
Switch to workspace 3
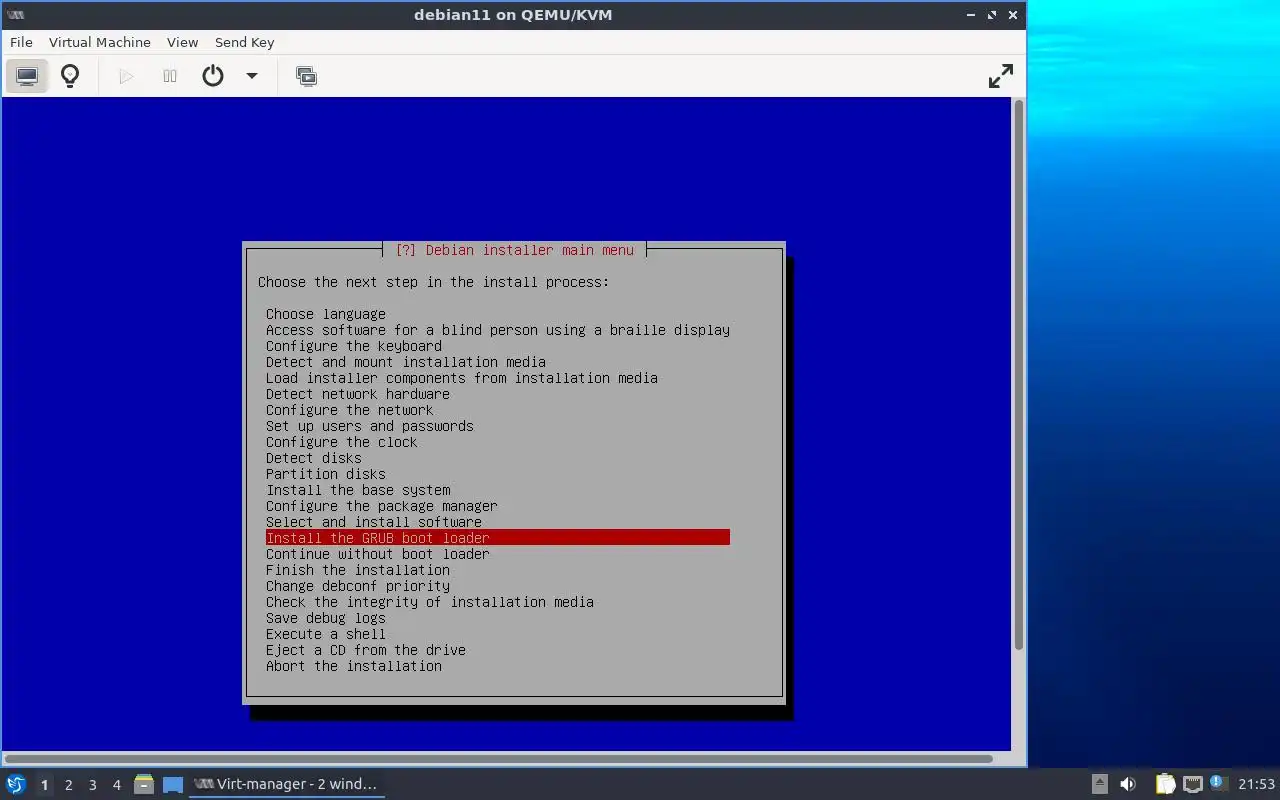point(92,785)
